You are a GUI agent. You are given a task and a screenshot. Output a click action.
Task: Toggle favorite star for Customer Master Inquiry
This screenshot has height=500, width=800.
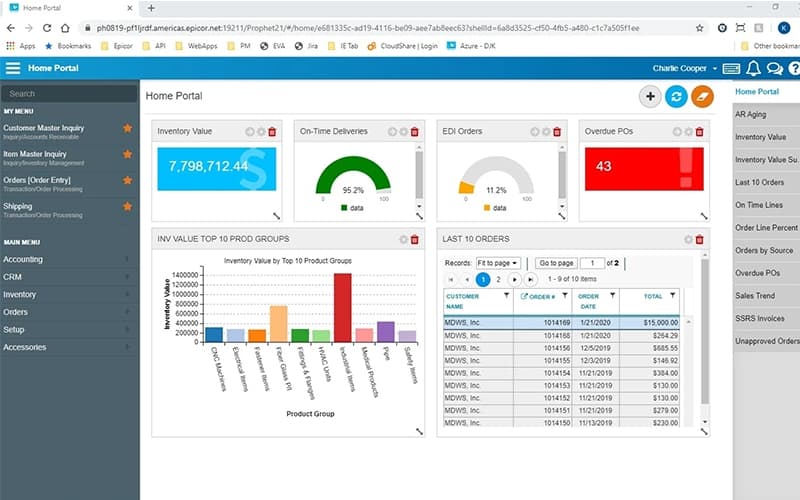point(127,129)
